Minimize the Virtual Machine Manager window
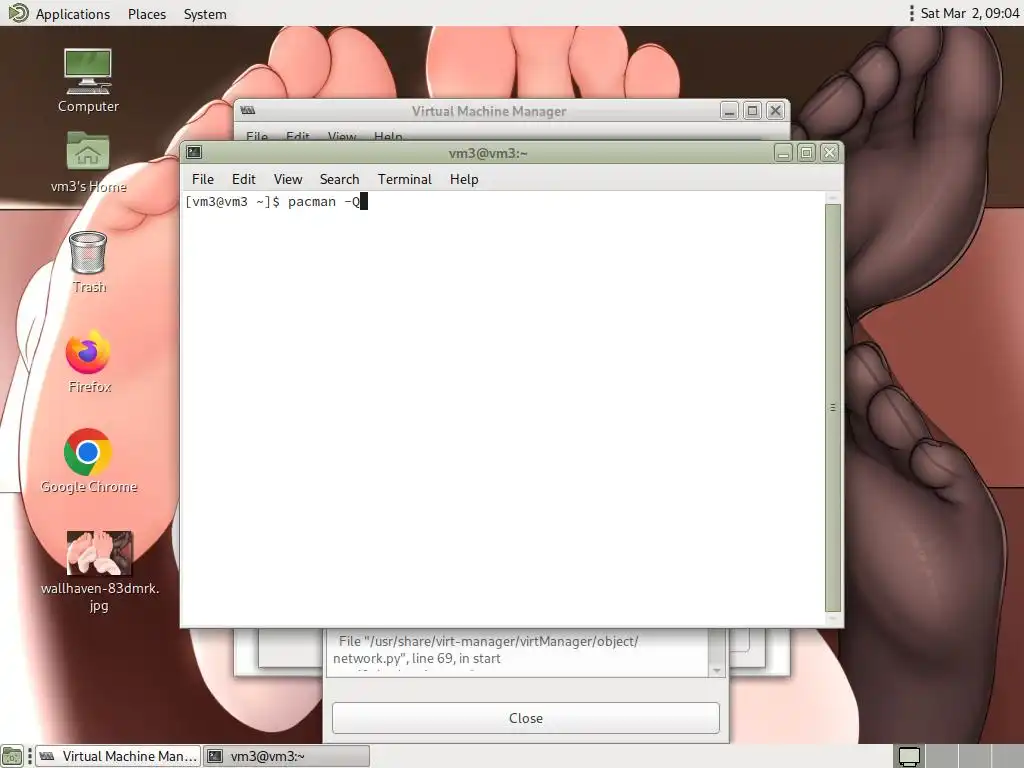1024x768 pixels. pyautogui.click(x=729, y=111)
